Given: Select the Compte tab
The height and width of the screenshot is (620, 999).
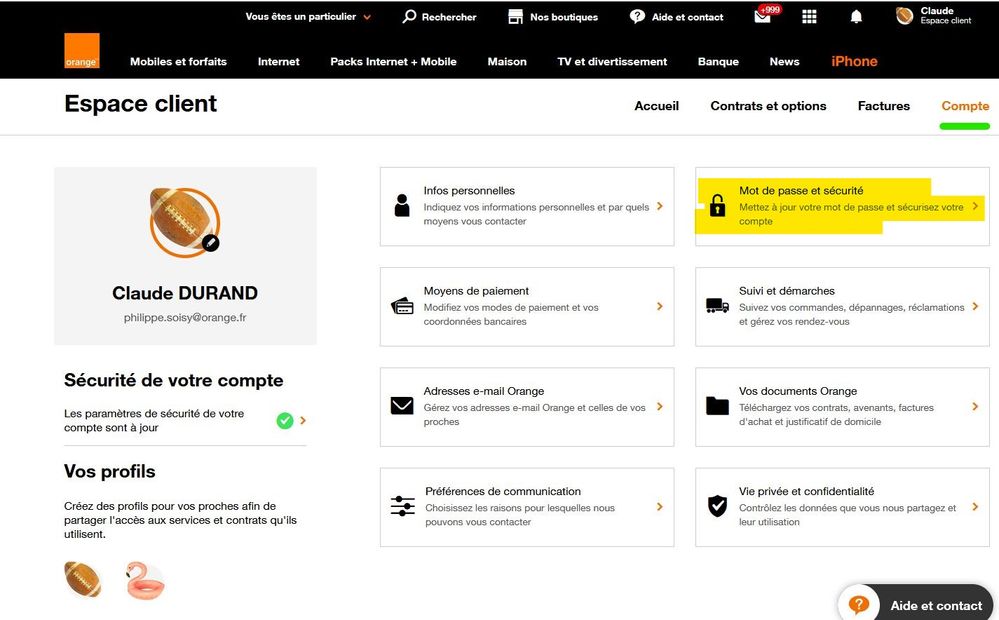Looking at the screenshot, I should (965, 106).
